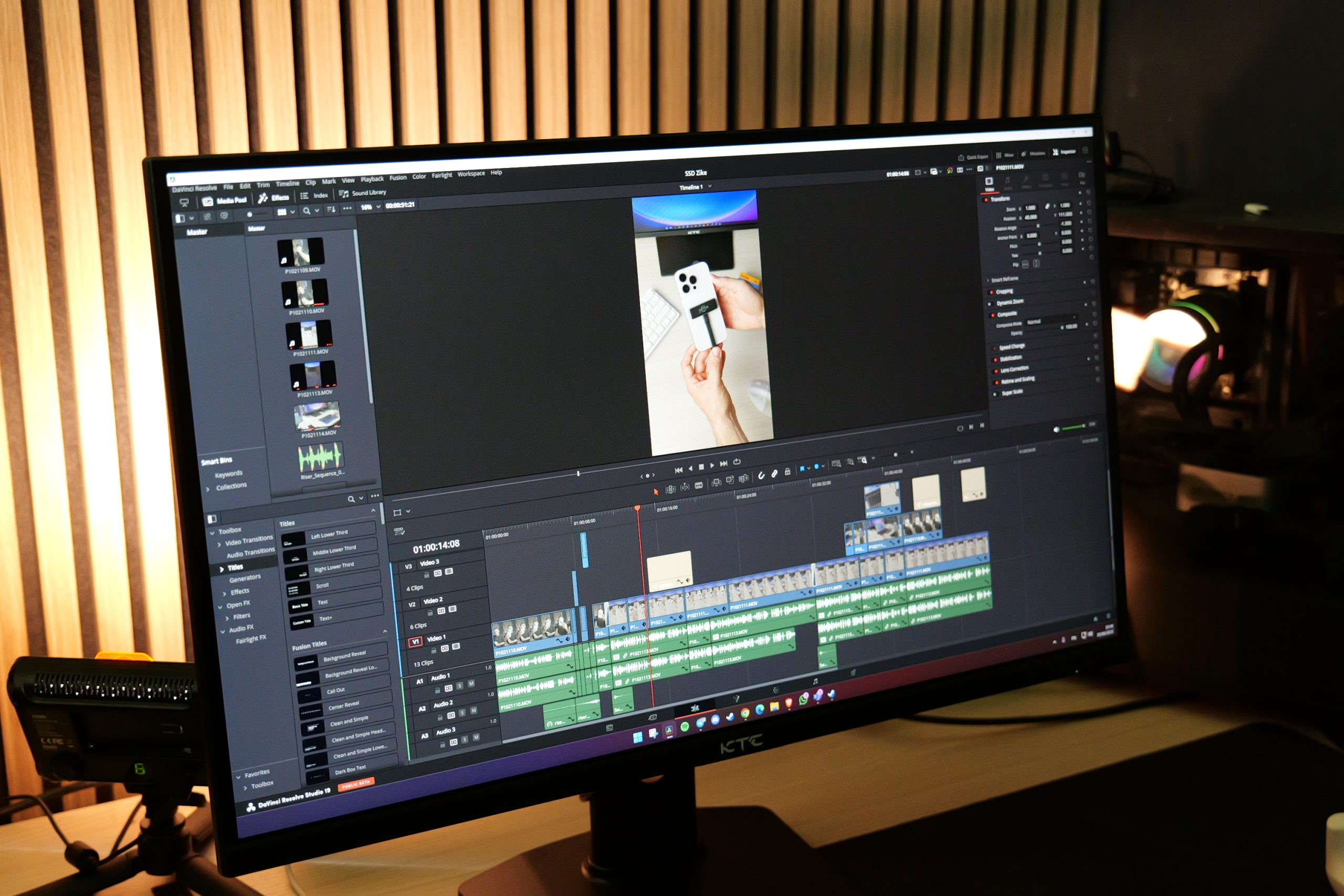Select the V1 destination track button

click(x=415, y=642)
